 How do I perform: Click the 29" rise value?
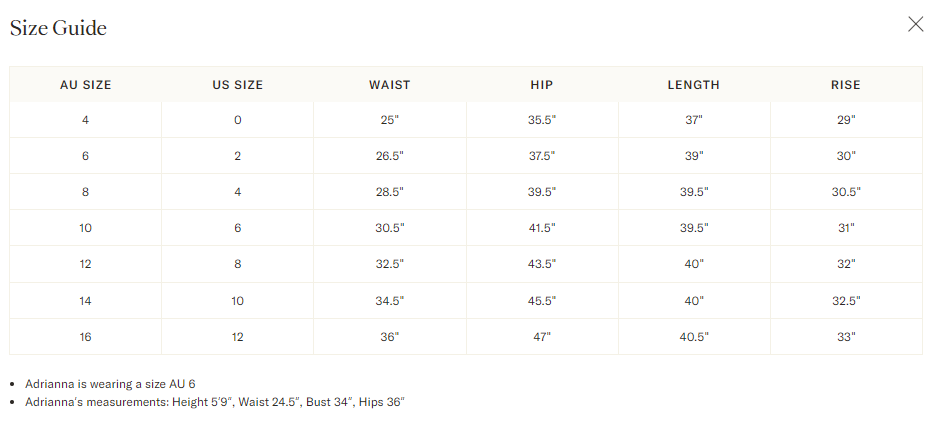pyautogui.click(x=846, y=120)
